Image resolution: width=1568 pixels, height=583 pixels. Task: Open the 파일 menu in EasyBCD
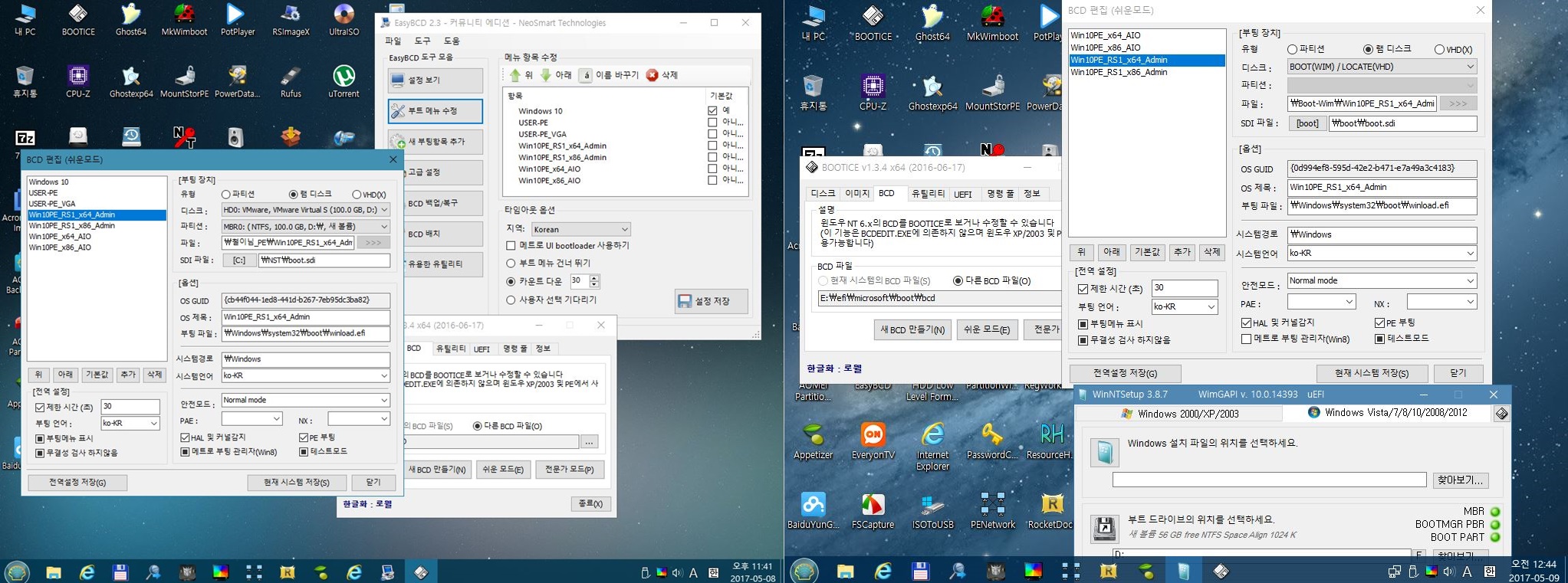pyautogui.click(x=393, y=41)
